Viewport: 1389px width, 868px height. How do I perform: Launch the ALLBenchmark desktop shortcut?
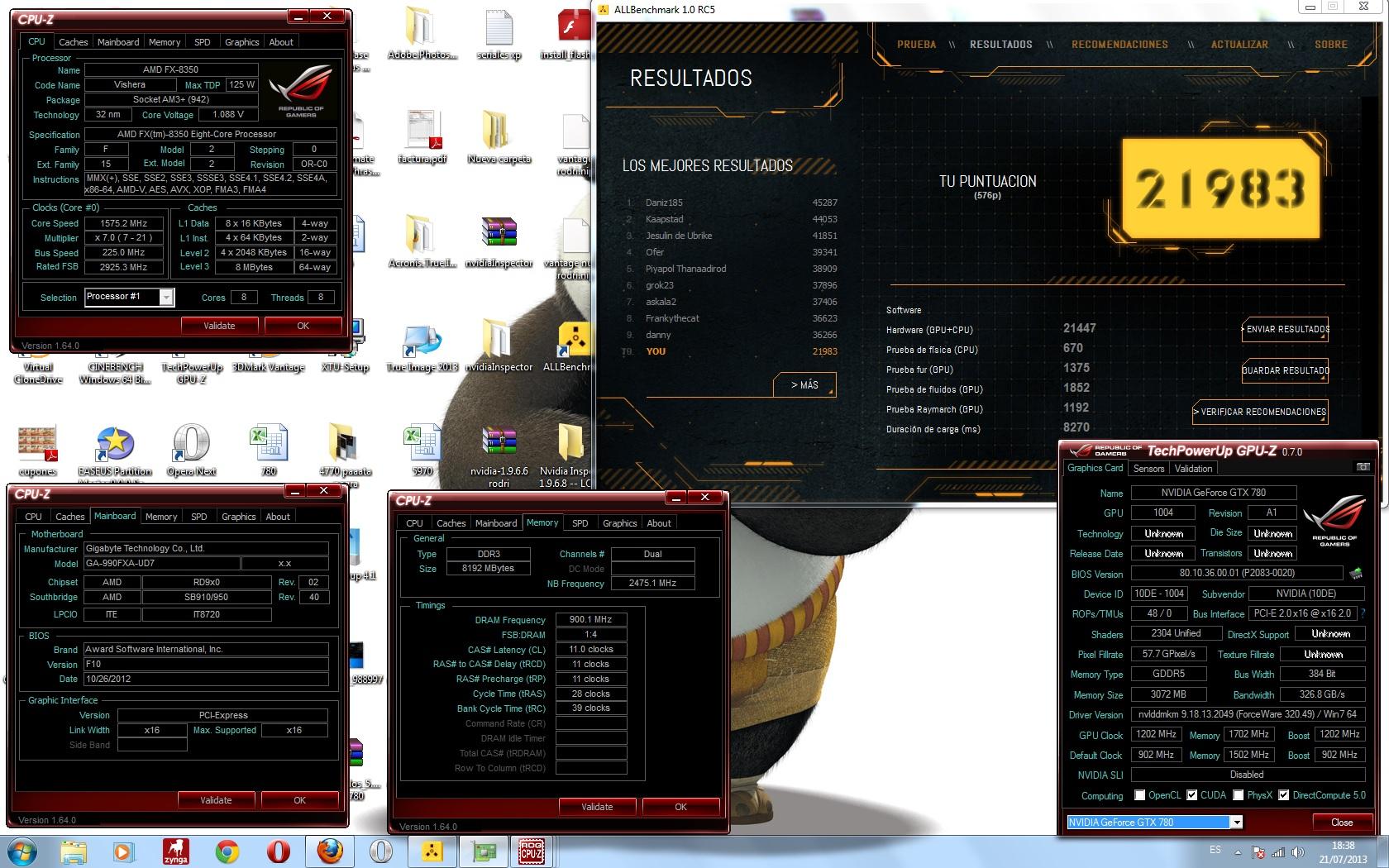pyautogui.click(x=569, y=345)
